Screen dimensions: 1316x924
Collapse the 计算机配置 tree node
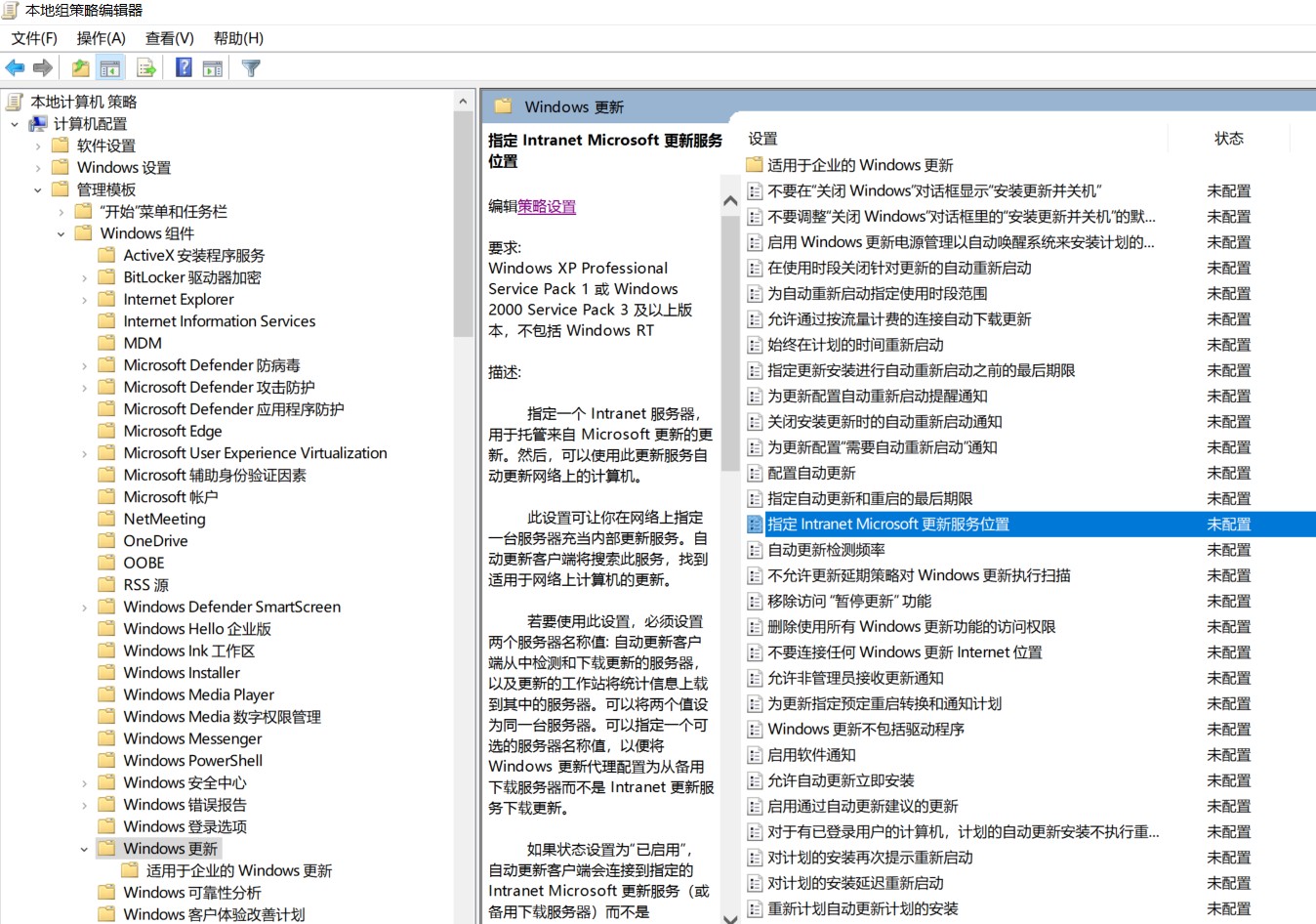tap(15, 124)
